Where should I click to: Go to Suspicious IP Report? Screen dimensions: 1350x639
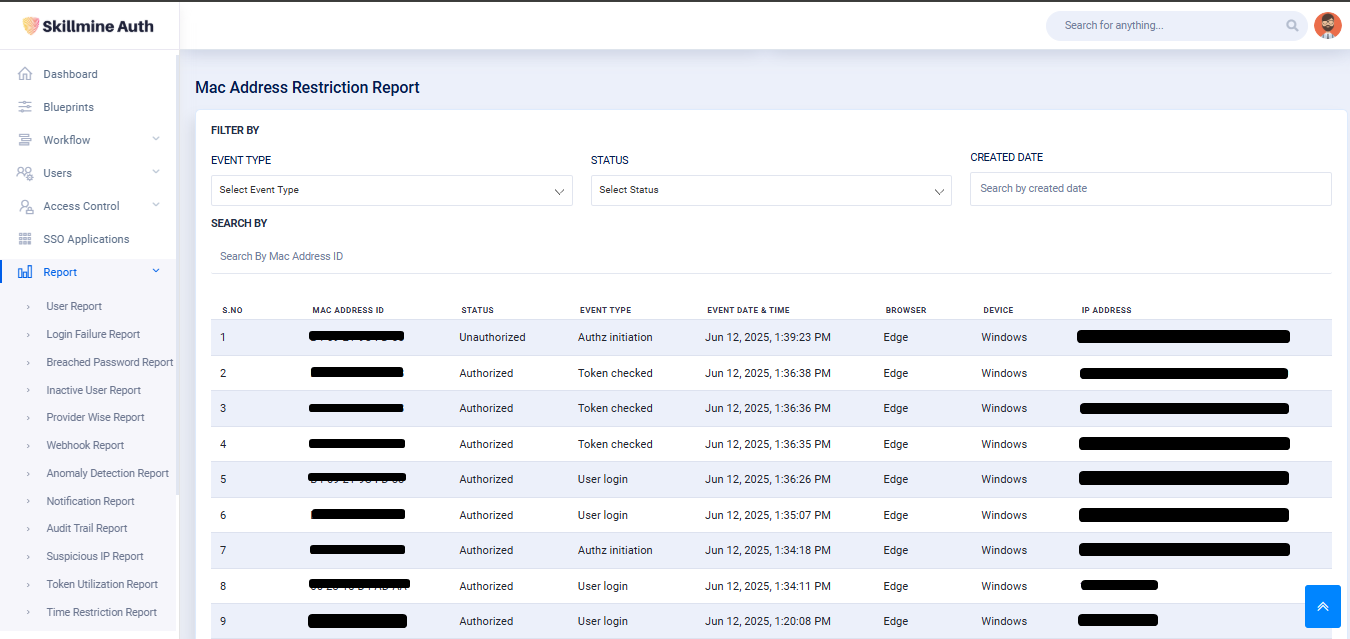95,556
